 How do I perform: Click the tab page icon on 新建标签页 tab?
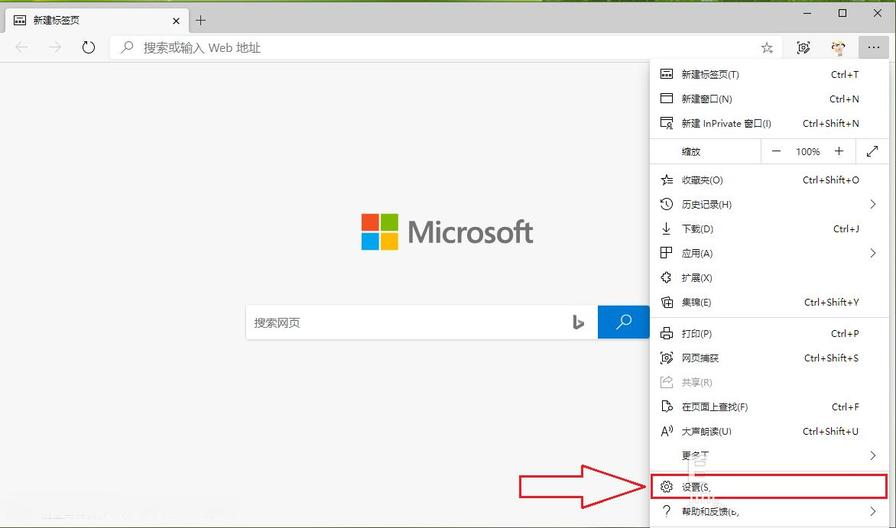19,21
